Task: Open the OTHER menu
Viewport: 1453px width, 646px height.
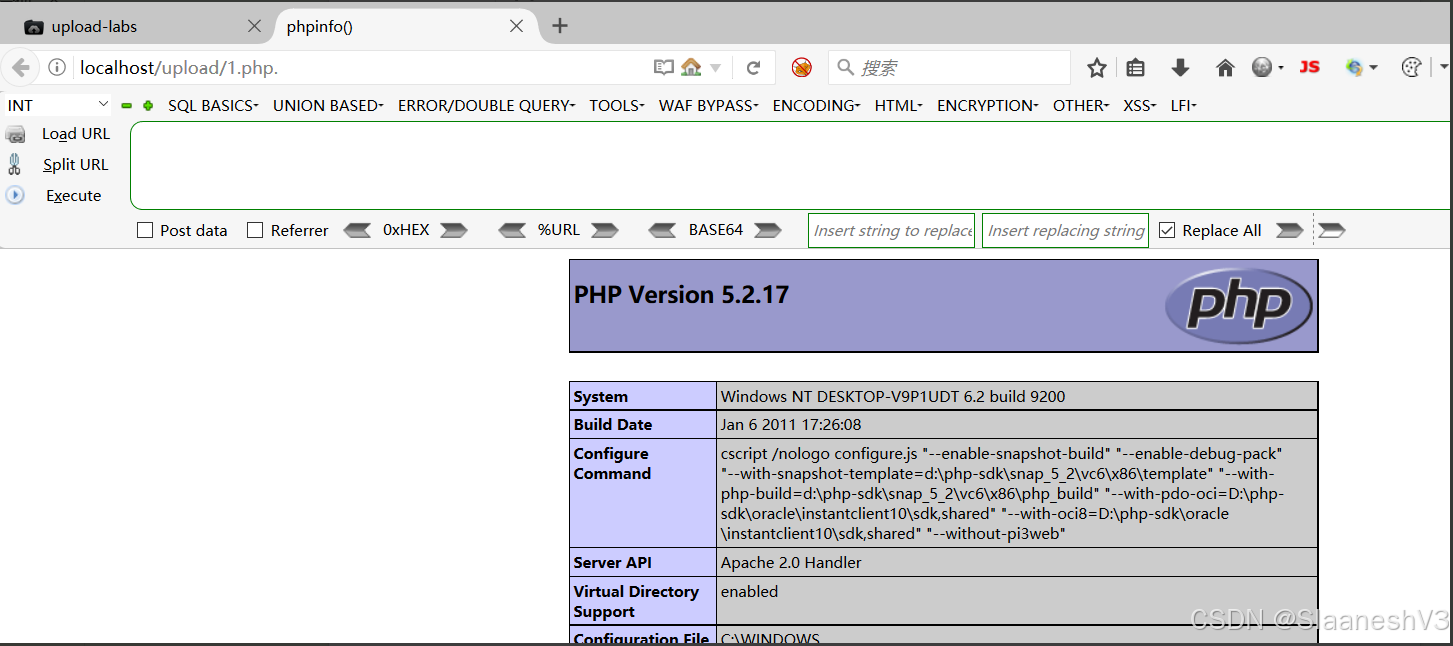Action: [1080, 105]
